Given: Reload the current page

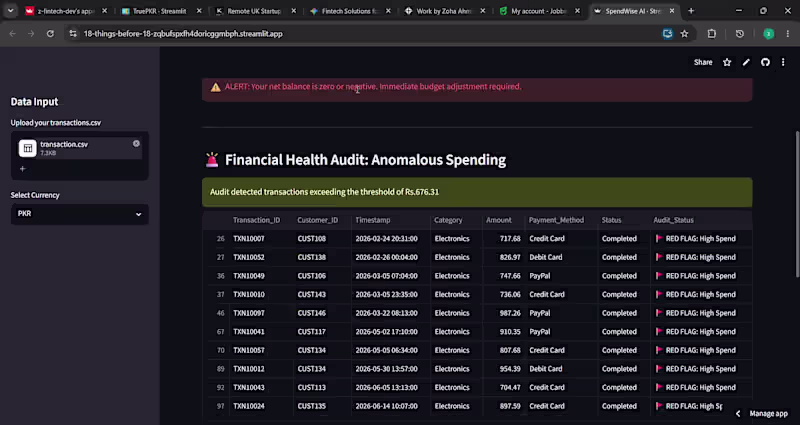Looking at the screenshot, I should [50, 34].
